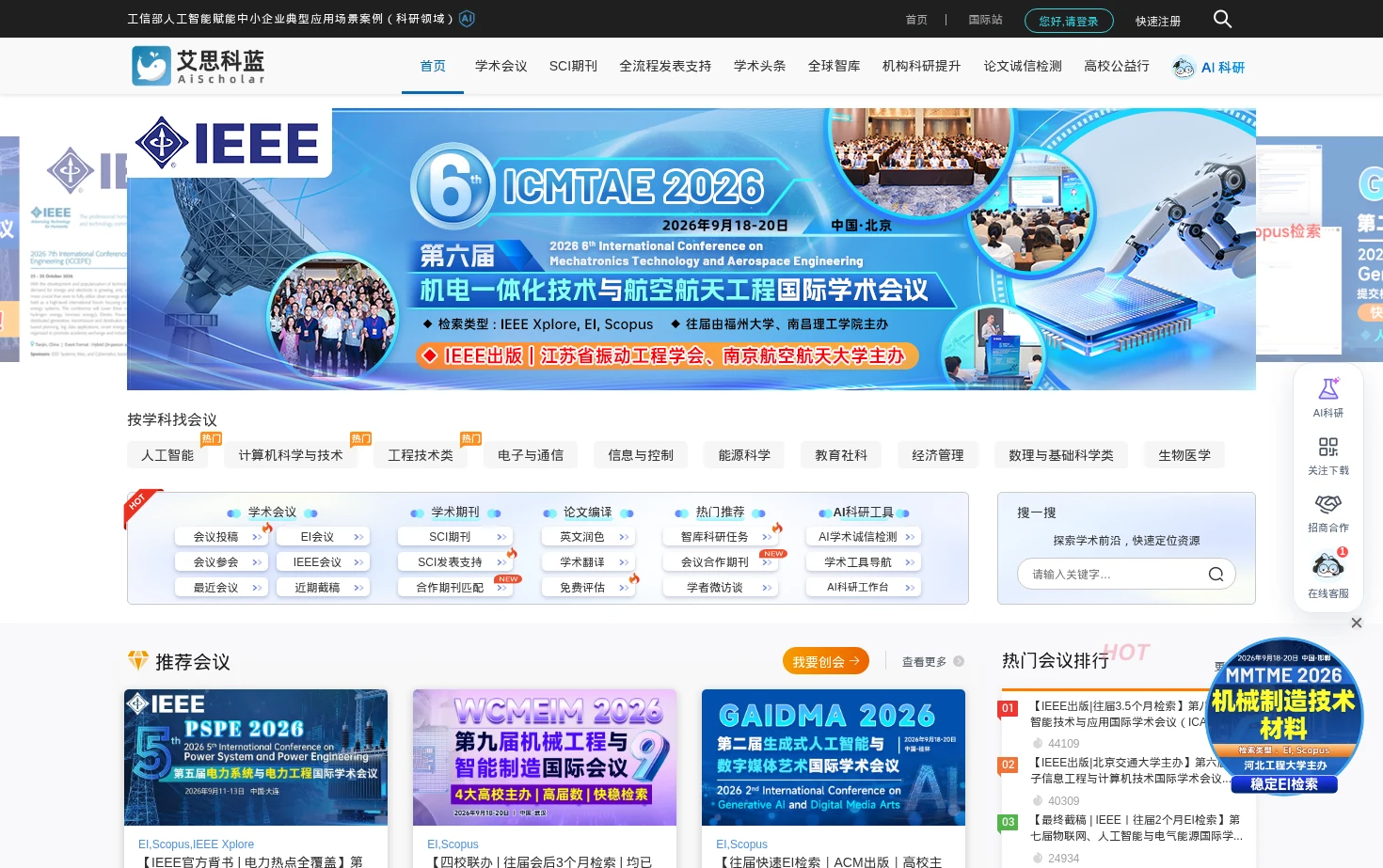Open the 全球智库 navigation item
This screenshot has height=868, width=1383.
pos(834,66)
